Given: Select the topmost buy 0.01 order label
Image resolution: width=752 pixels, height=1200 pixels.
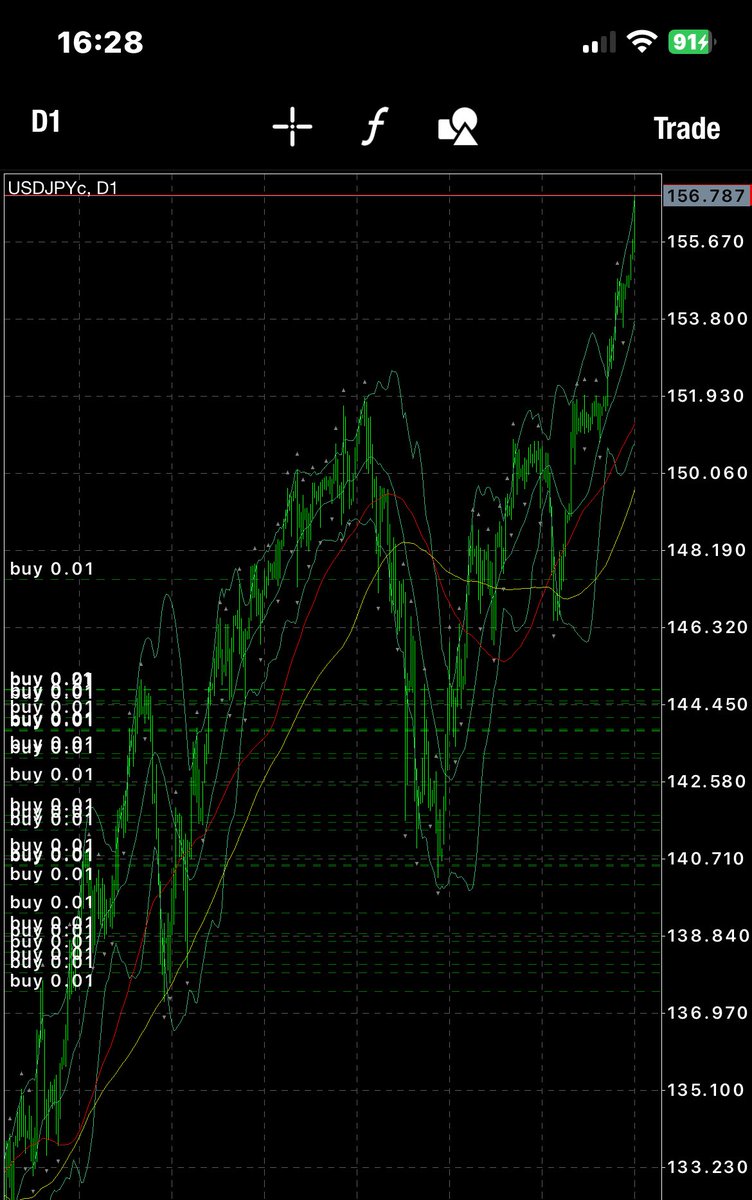Looking at the screenshot, I should coord(52,569).
